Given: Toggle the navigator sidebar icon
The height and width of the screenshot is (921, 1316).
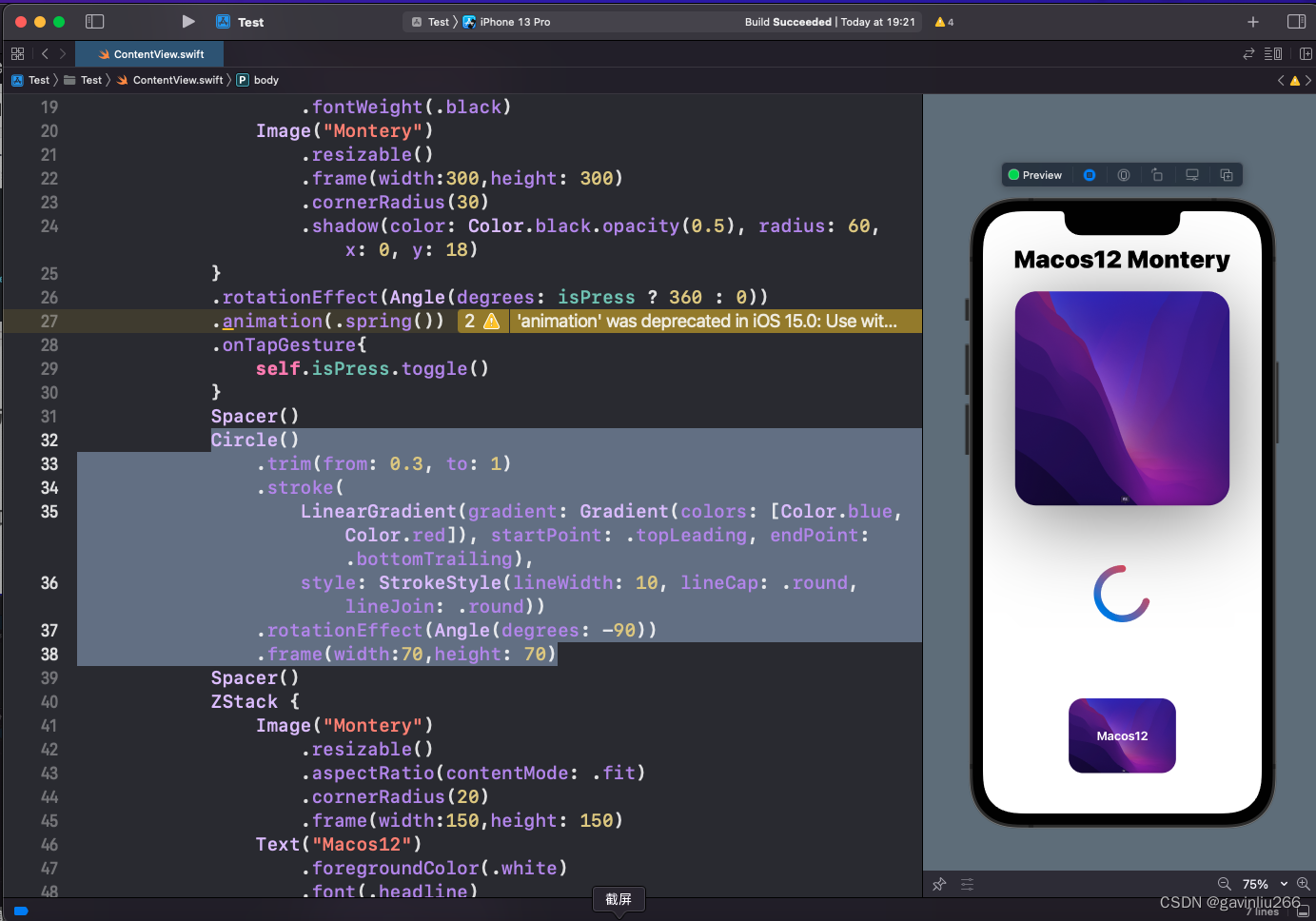Looking at the screenshot, I should [94, 21].
